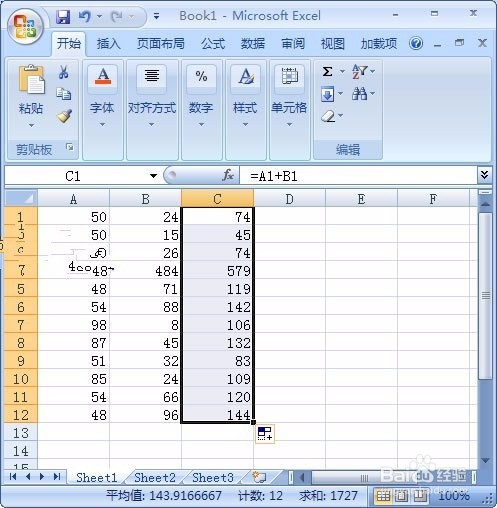497x508 pixels.
Task: Expand the 粘贴 paste options arrow
Action: pos(31,125)
